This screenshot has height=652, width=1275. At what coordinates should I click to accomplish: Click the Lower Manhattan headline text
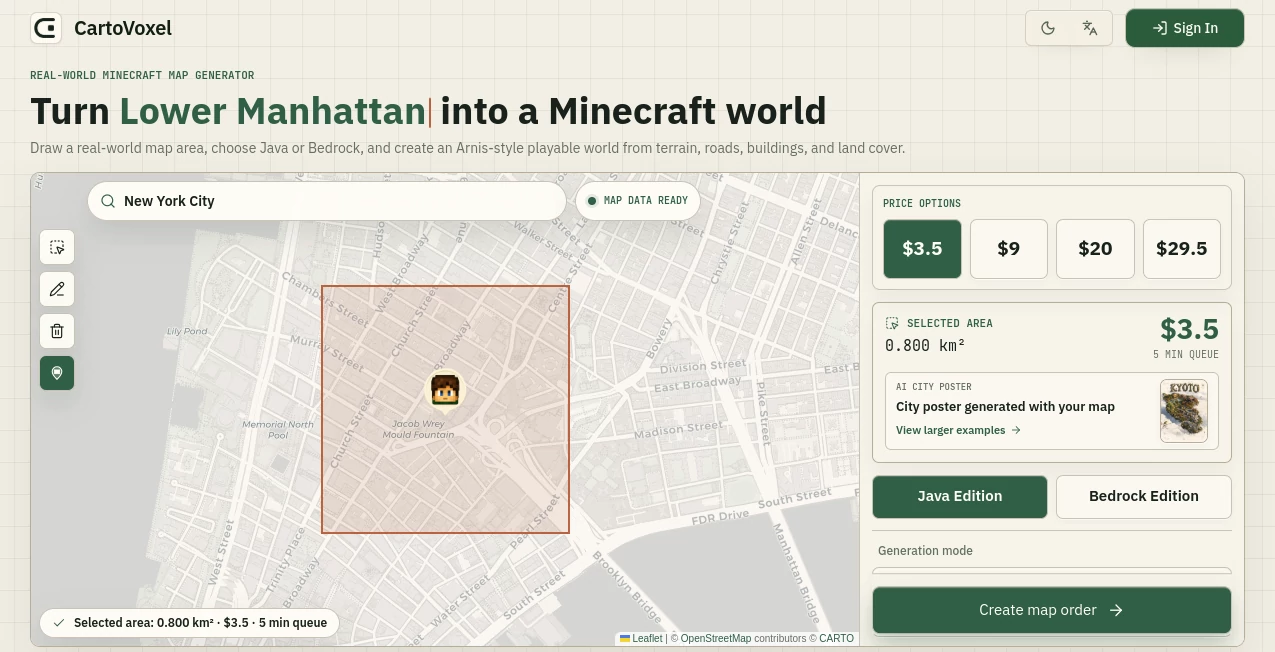click(x=273, y=110)
